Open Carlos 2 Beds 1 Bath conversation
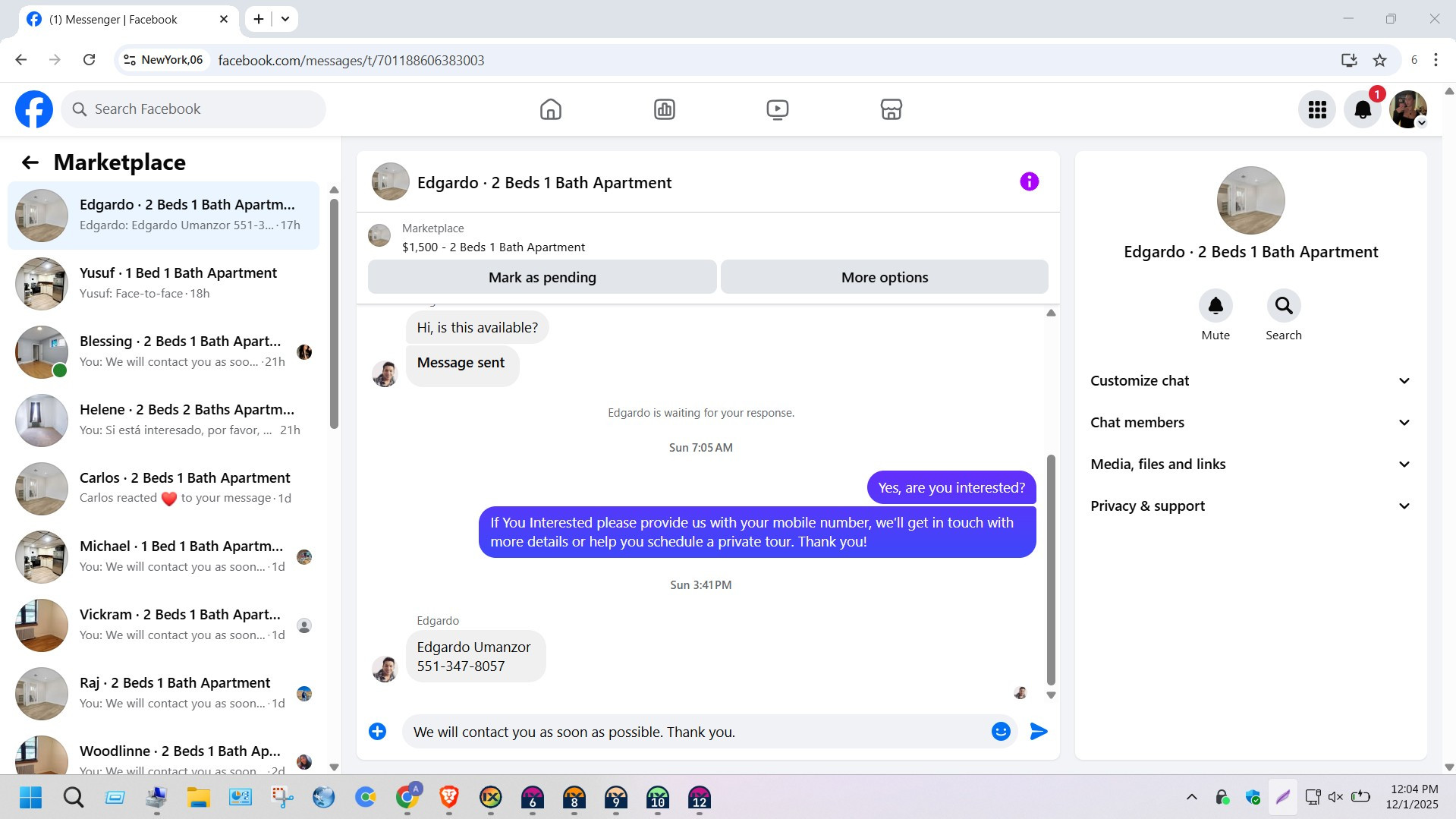Viewport: 1456px width, 819px height. pos(163,489)
